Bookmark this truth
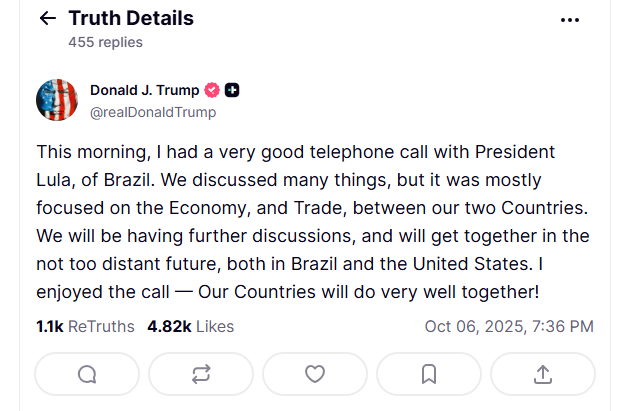619x411 pixels. [x=429, y=374]
